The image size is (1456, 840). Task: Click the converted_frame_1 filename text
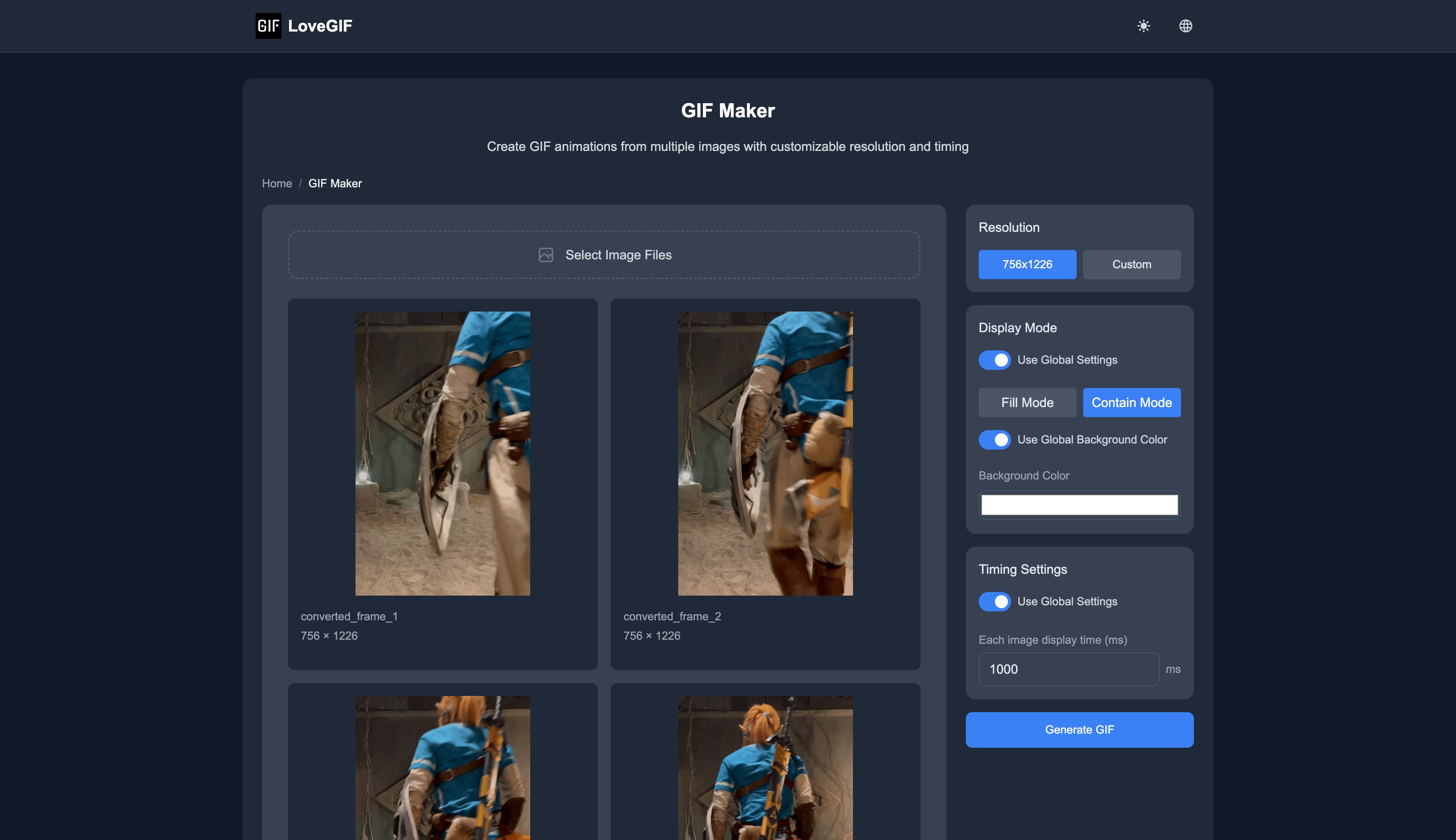(x=349, y=617)
